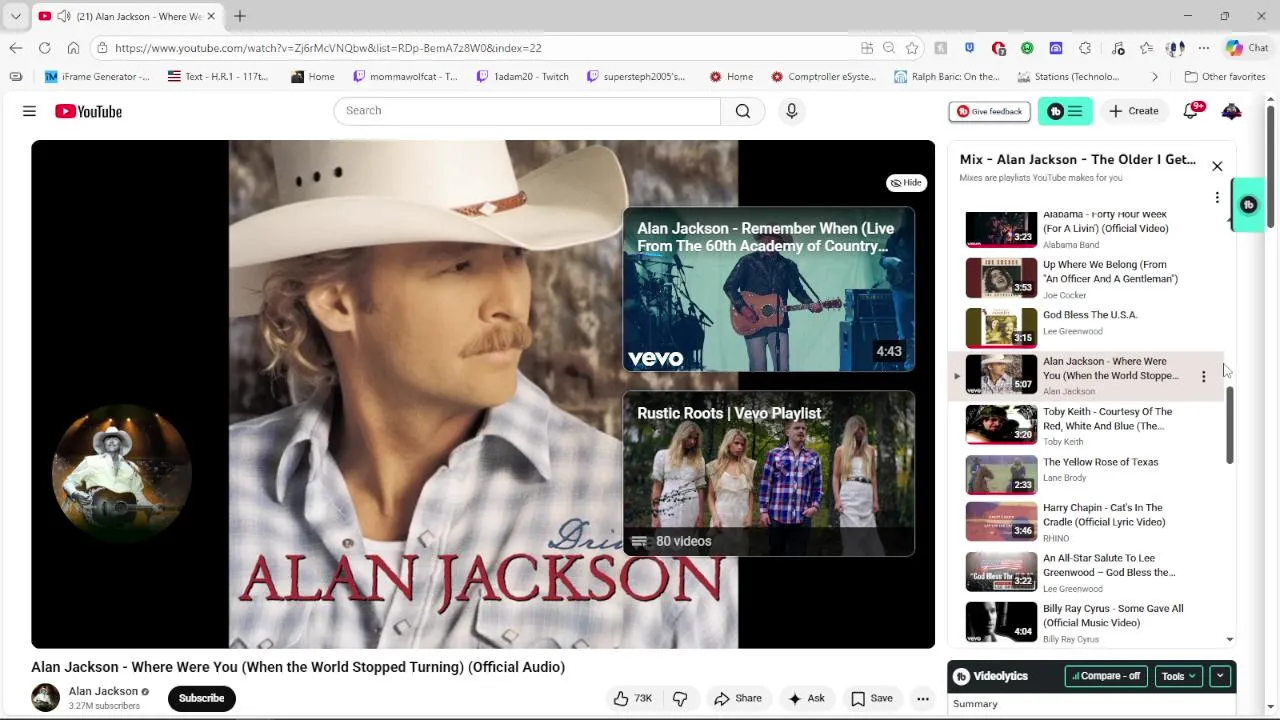Screen dimensions: 1280x720
Task: Save video to a playlist
Action: [871, 699]
